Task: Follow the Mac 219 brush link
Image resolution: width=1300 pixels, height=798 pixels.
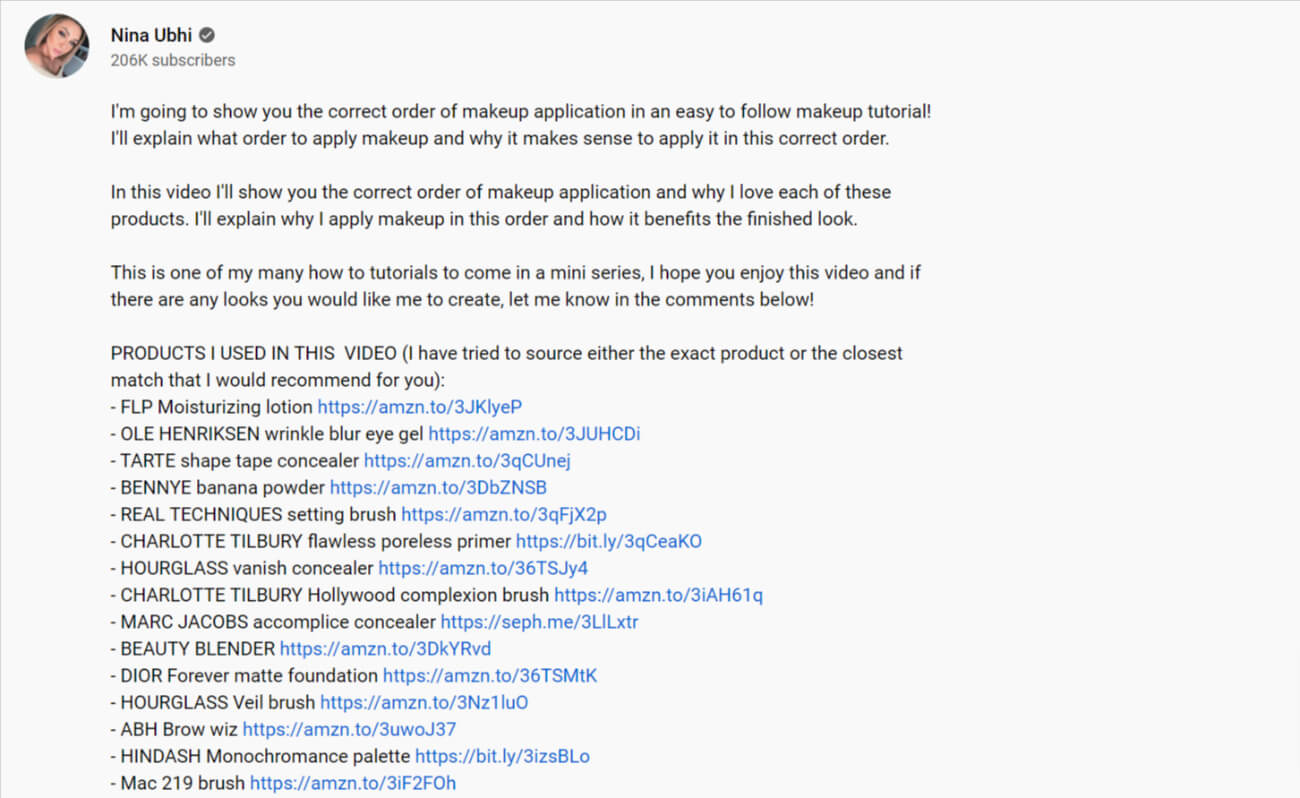Action: pos(353,785)
